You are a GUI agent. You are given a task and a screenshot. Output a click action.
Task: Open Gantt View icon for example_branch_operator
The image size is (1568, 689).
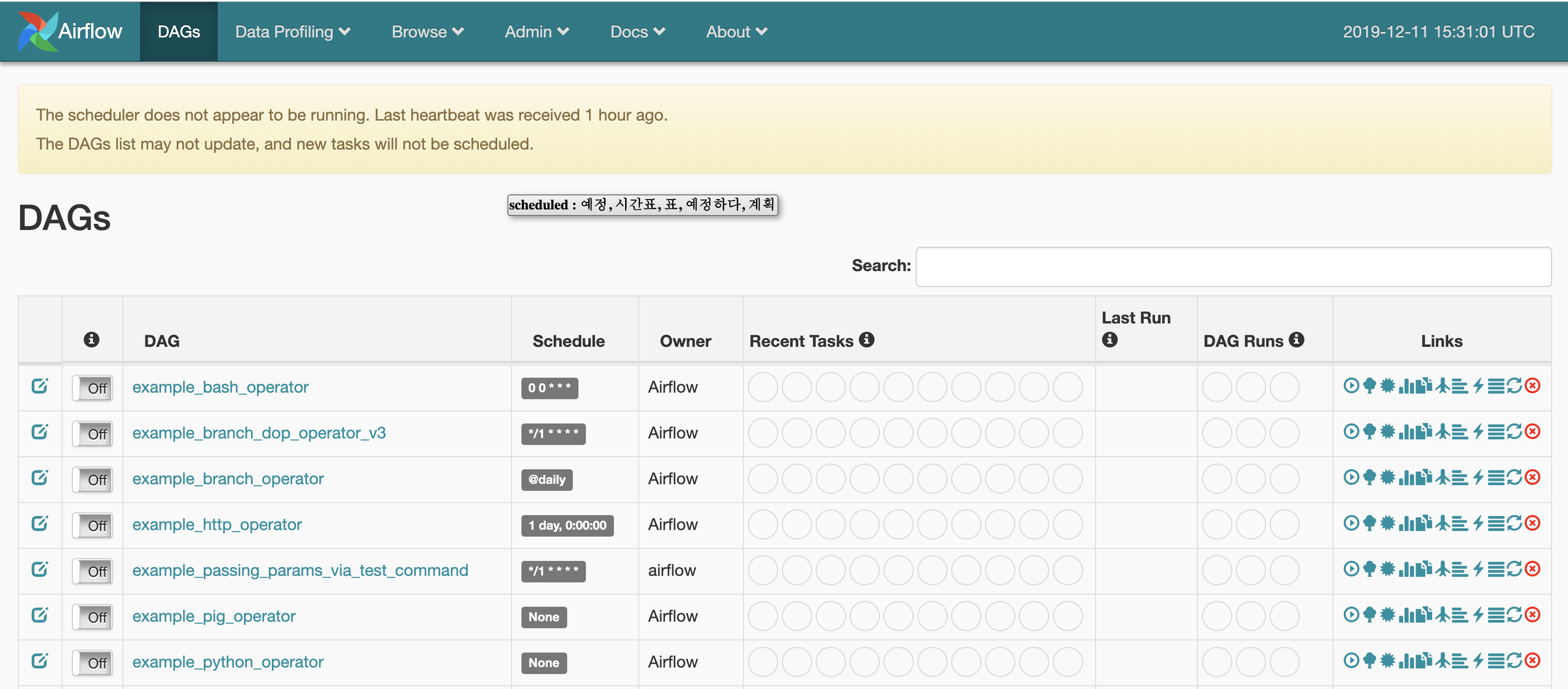pos(1460,477)
